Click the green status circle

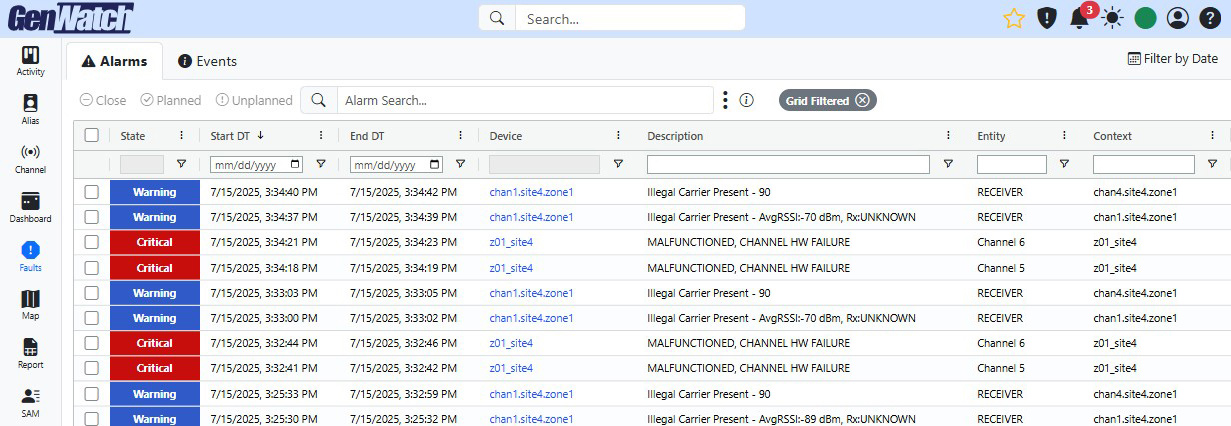coord(1145,18)
